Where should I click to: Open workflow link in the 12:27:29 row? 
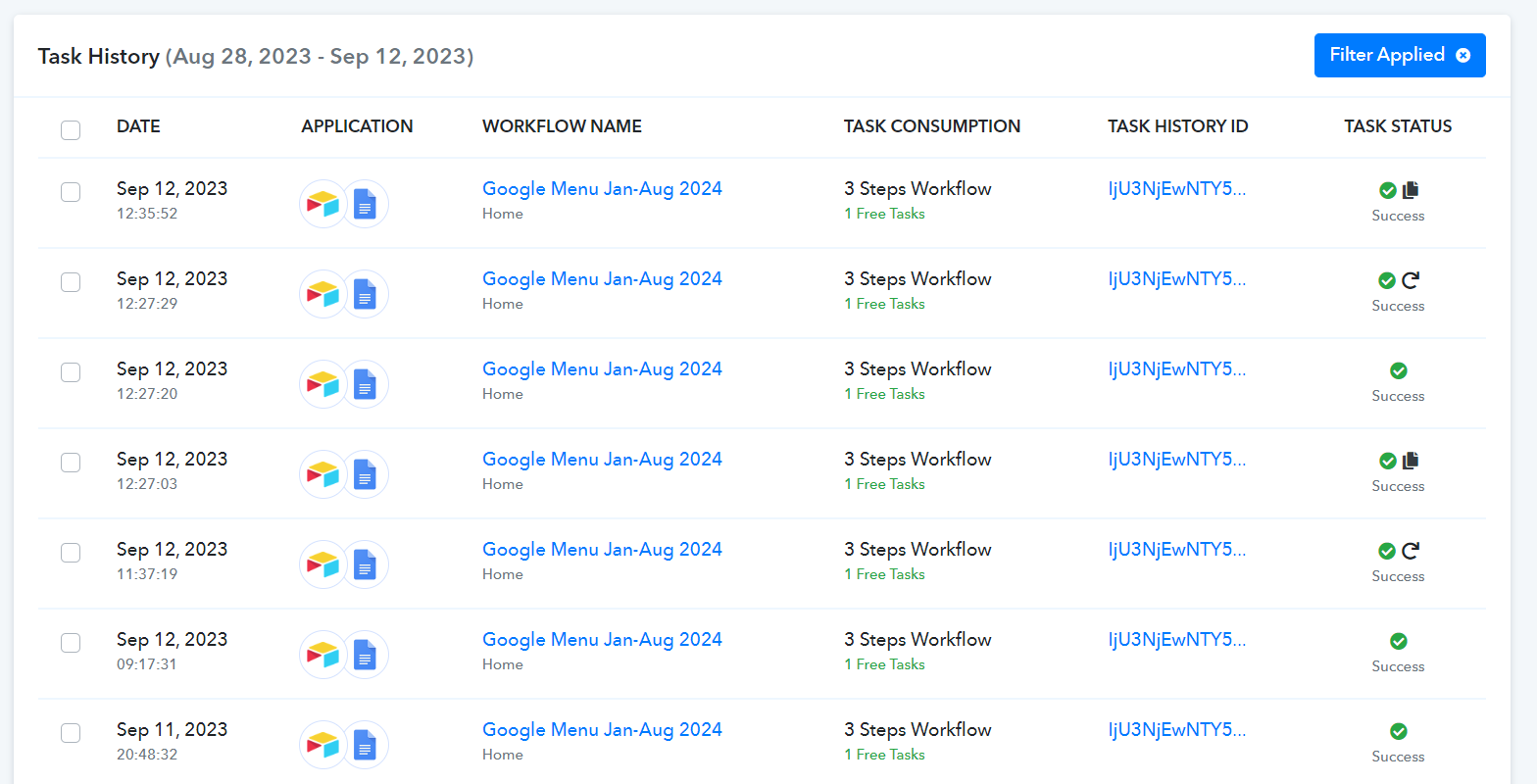tap(602, 278)
